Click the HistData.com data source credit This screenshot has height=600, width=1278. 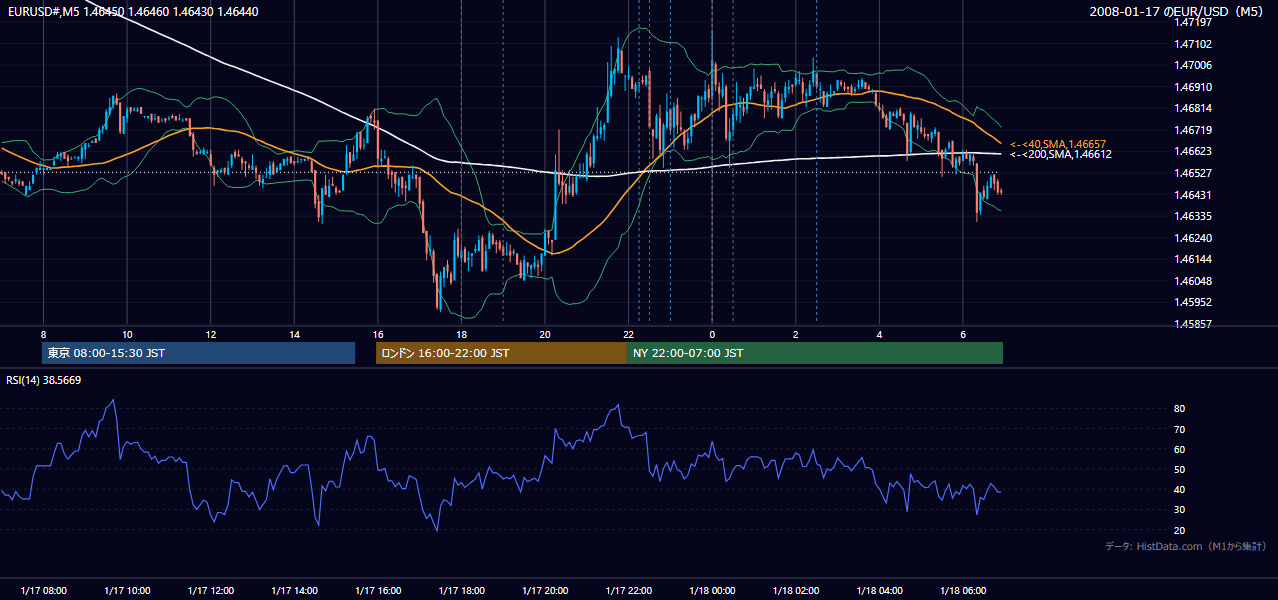point(1185,546)
